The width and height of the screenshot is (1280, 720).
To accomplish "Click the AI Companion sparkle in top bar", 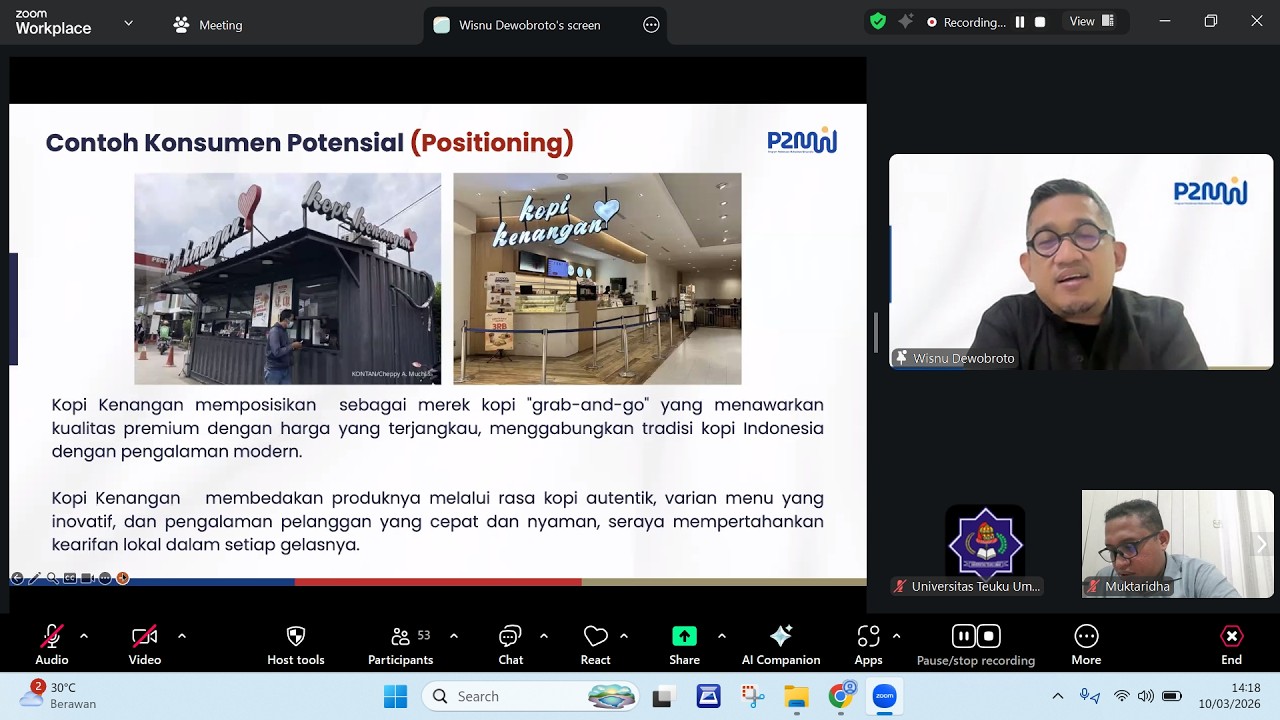I will [x=906, y=22].
